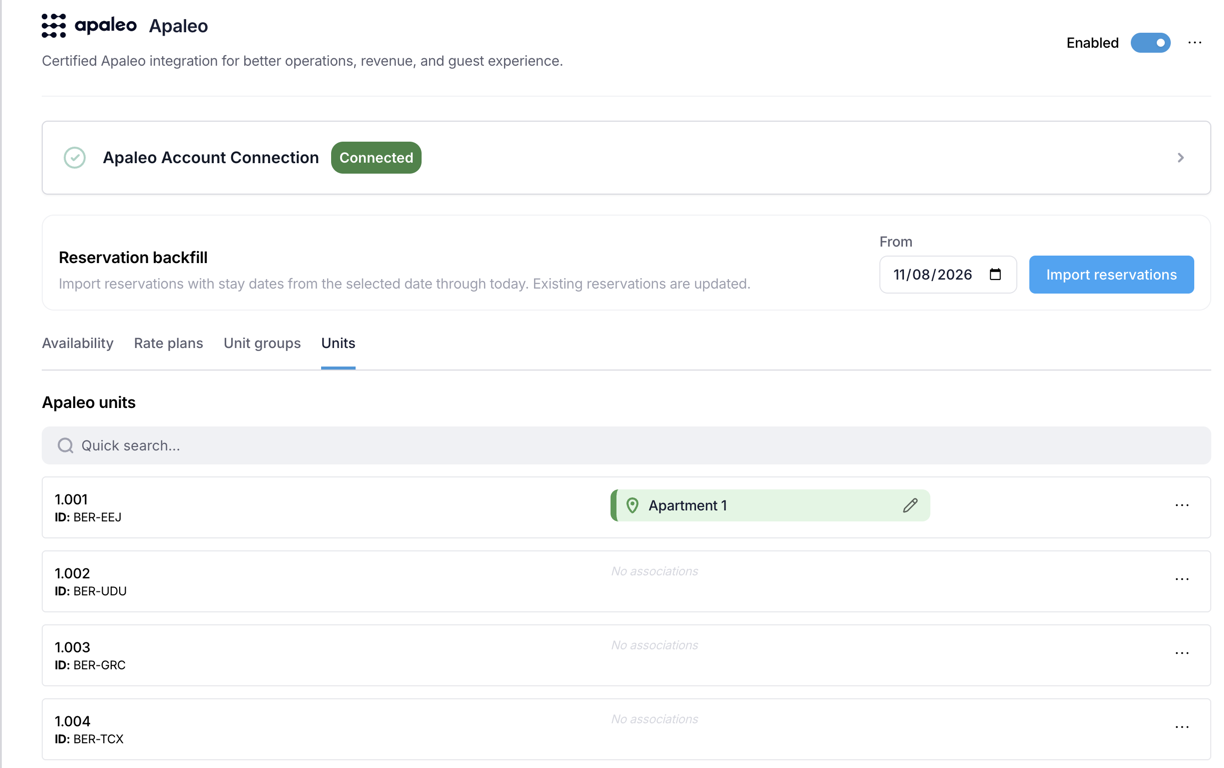Open the Unit groups tab

click(x=262, y=343)
